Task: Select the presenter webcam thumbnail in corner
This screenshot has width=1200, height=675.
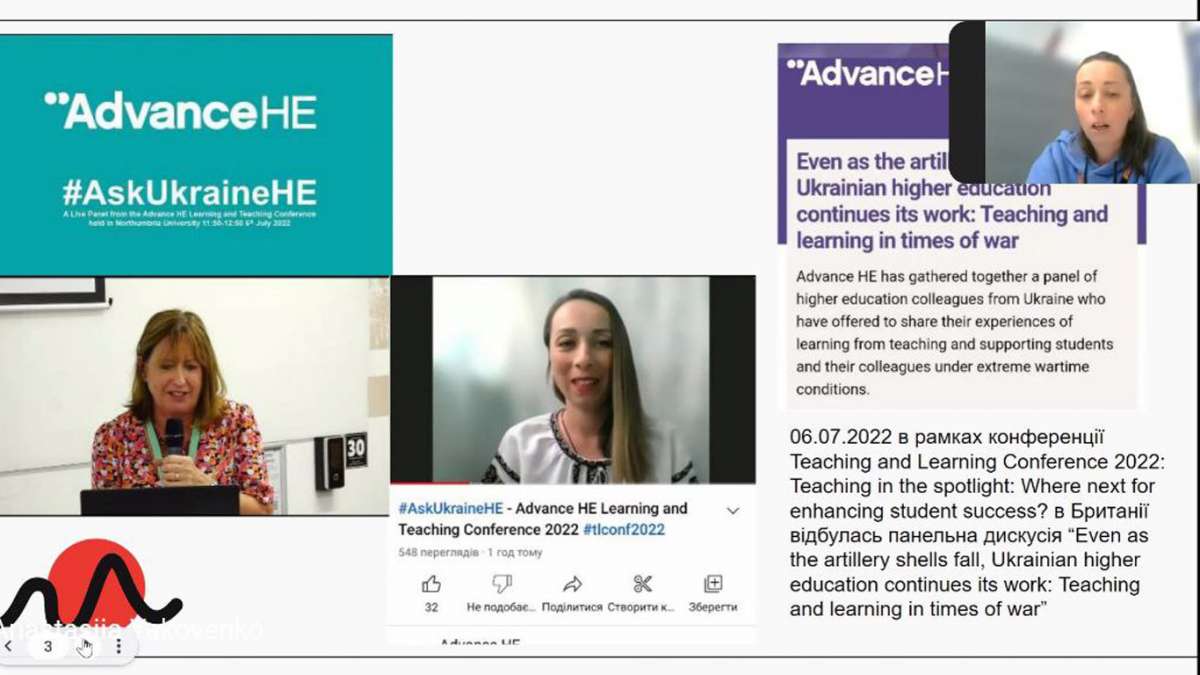Action: pyautogui.click(x=1074, y=102)
